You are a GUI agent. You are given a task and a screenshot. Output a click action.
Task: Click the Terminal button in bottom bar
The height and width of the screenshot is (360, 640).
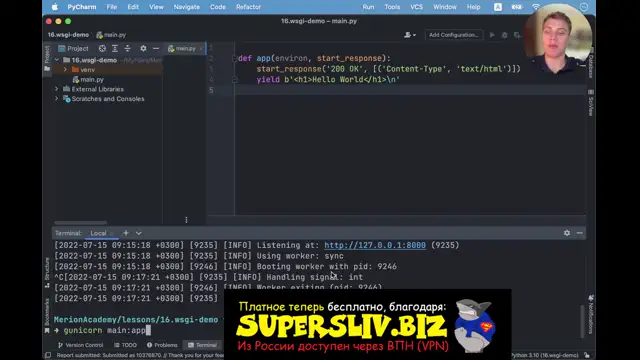point(202,345)
